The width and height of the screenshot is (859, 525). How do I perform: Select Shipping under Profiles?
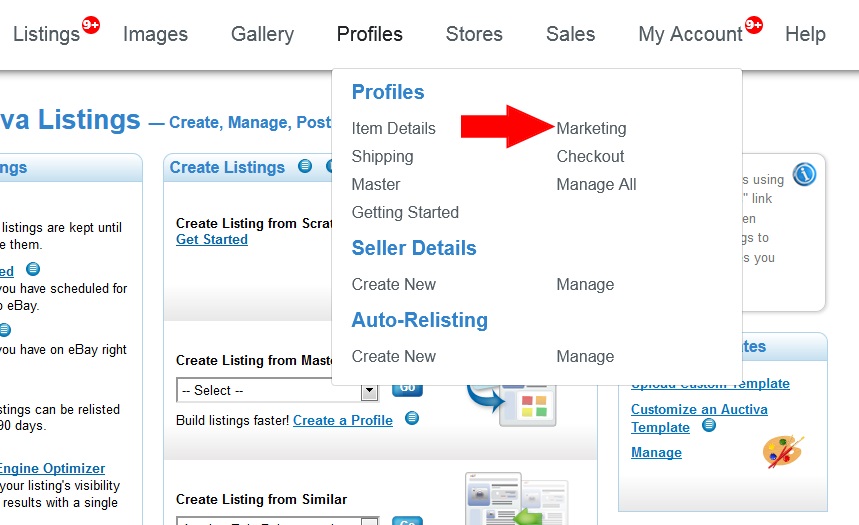(382, 157)
